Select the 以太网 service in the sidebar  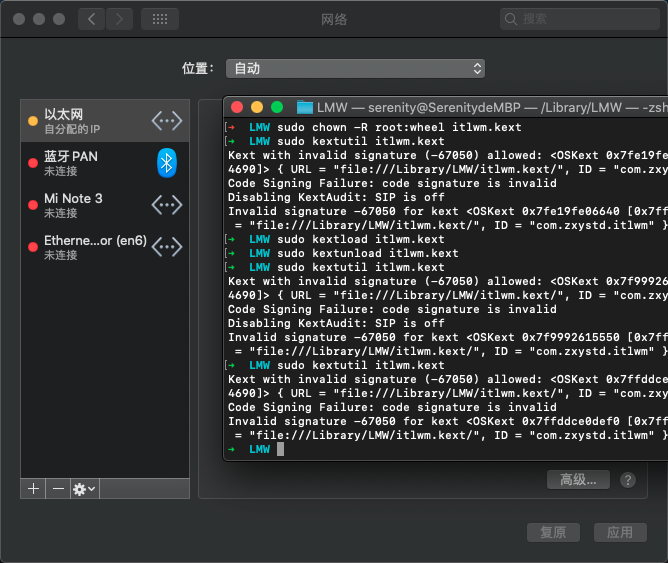(105, 121)
